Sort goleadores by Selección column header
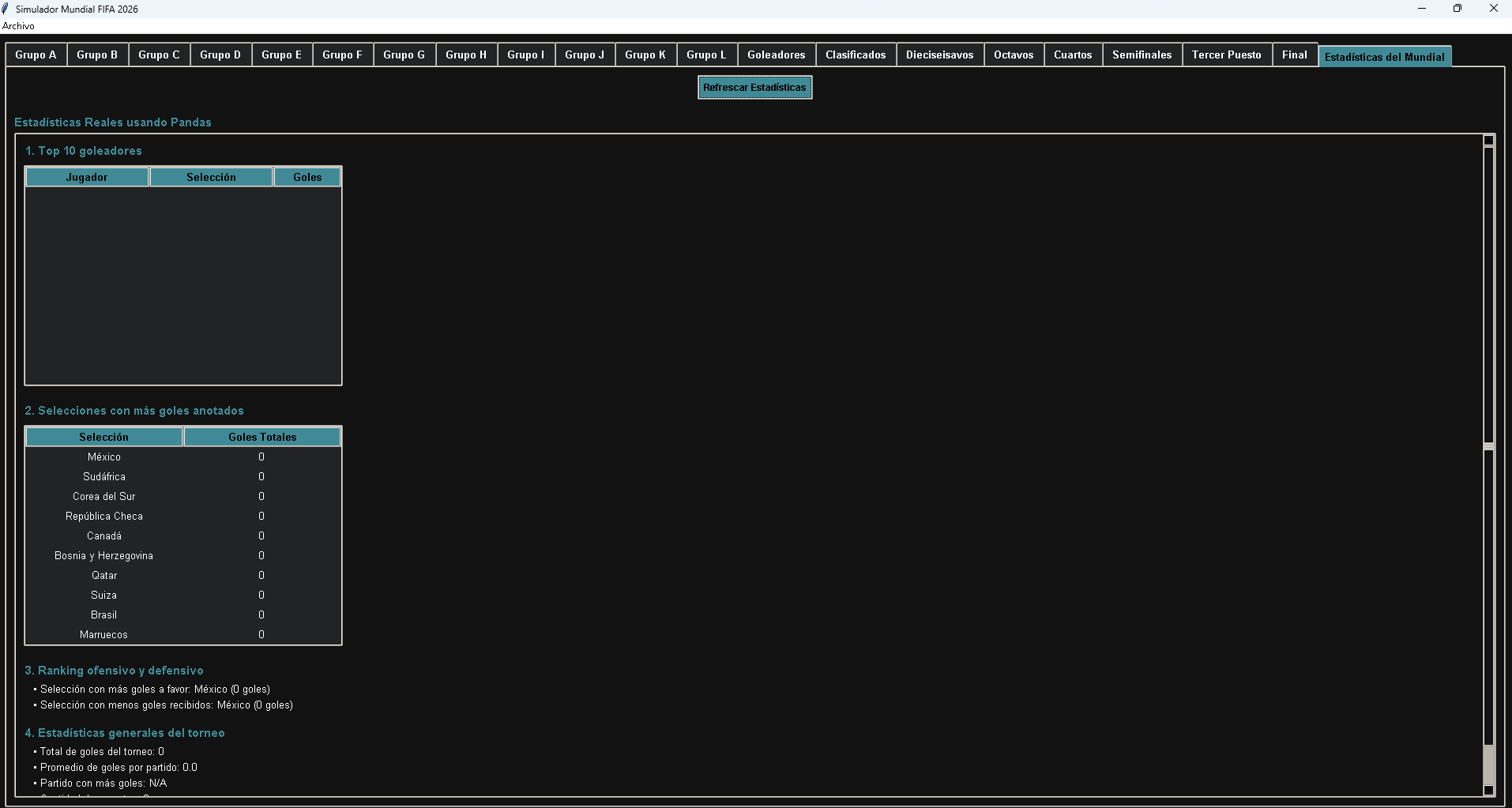The height and width of the screenshot is (808, 1512). [211, 177]
